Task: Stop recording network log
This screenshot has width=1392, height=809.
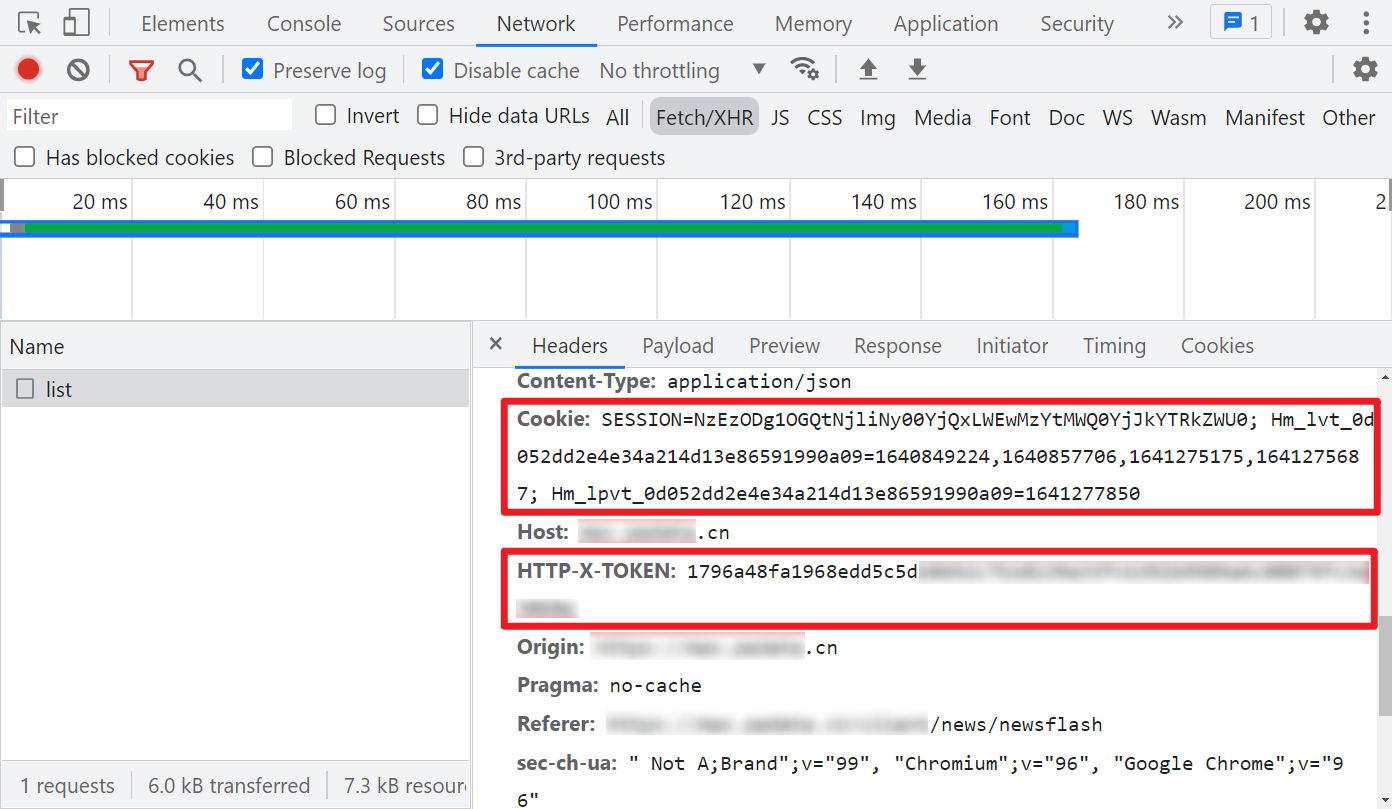Action: point(28,70)
